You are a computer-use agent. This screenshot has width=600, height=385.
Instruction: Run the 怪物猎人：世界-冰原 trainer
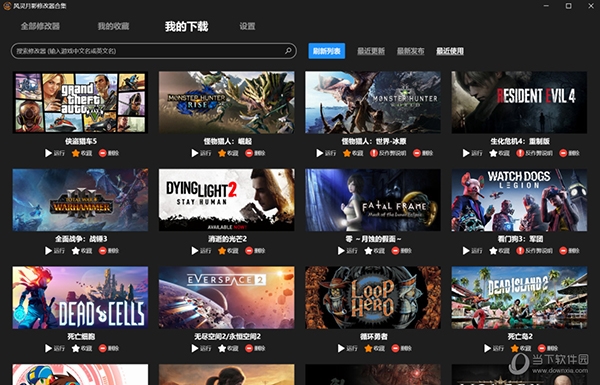point(326,153)
